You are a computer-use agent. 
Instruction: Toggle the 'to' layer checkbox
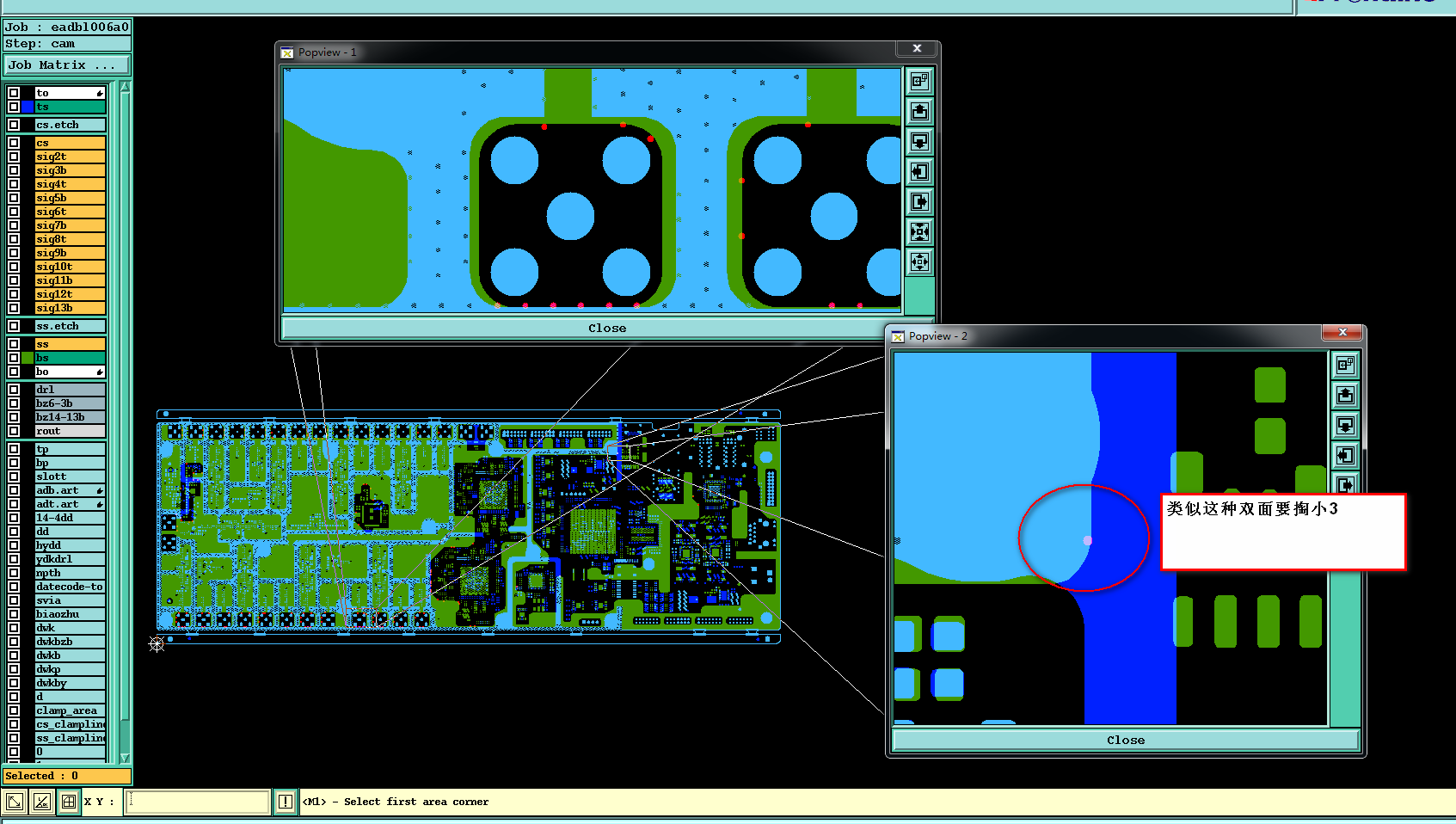tap(14, 93)
